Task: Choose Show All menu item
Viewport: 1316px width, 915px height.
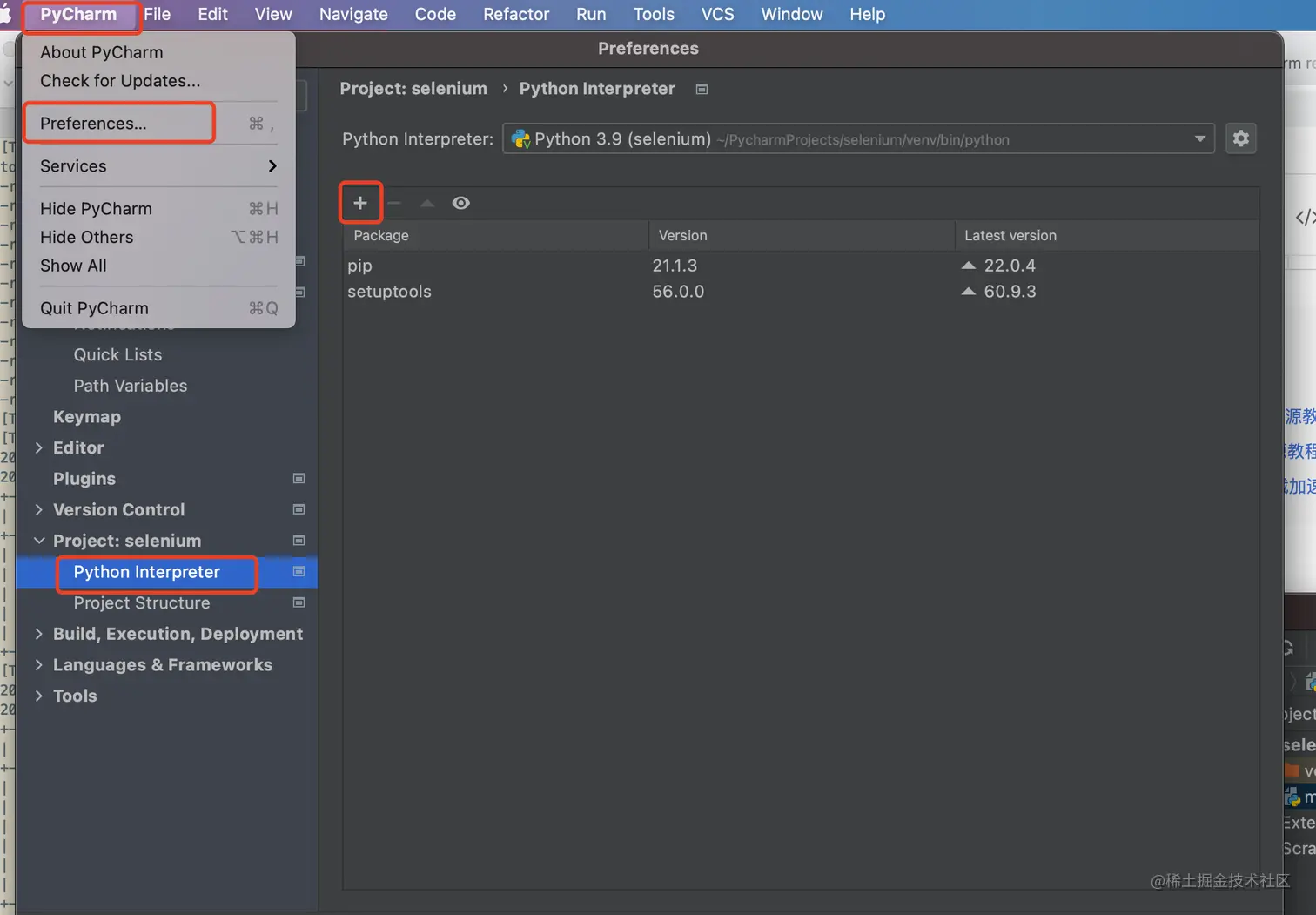Action: [158, 266]
